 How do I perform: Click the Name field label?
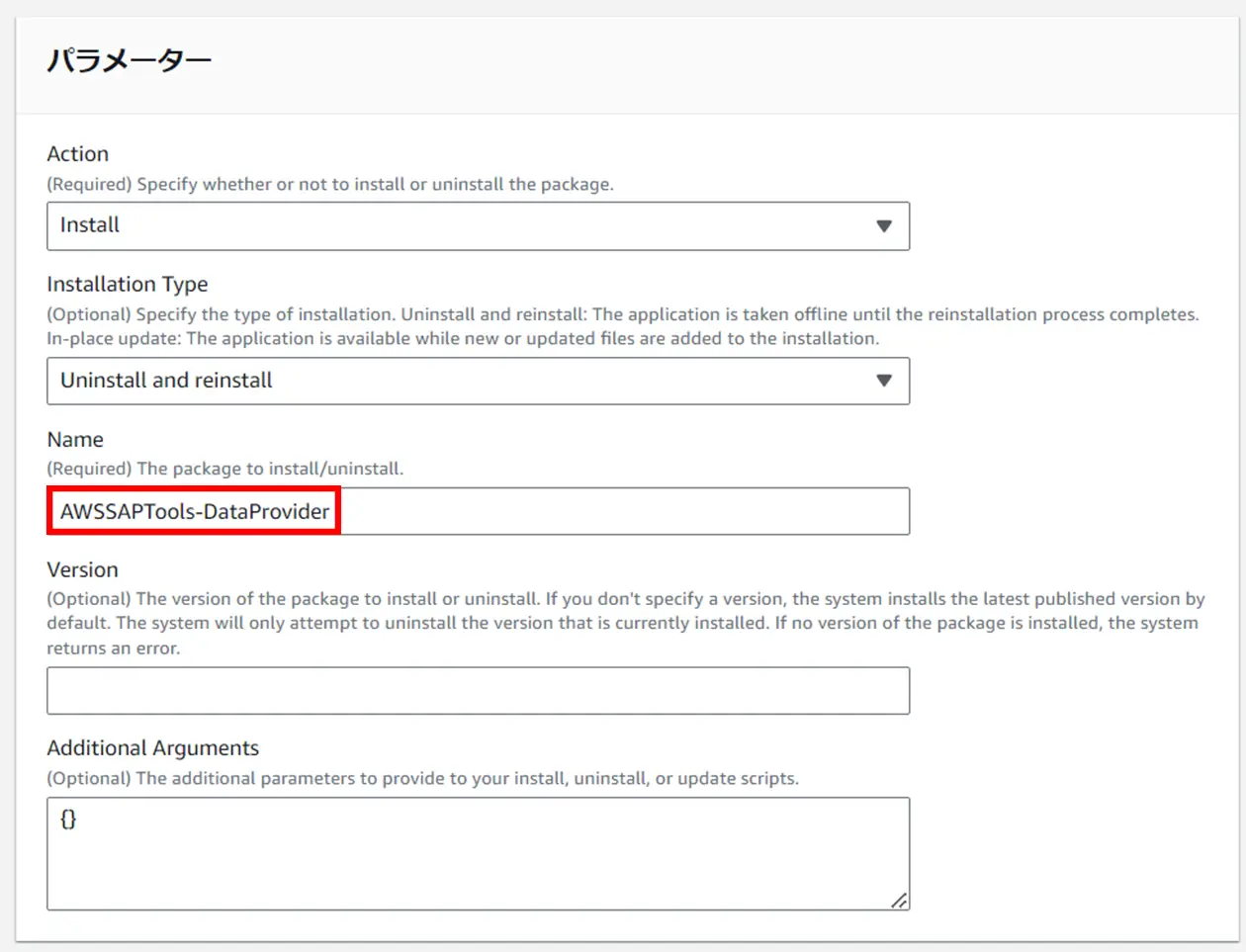(x=75, y=440)
